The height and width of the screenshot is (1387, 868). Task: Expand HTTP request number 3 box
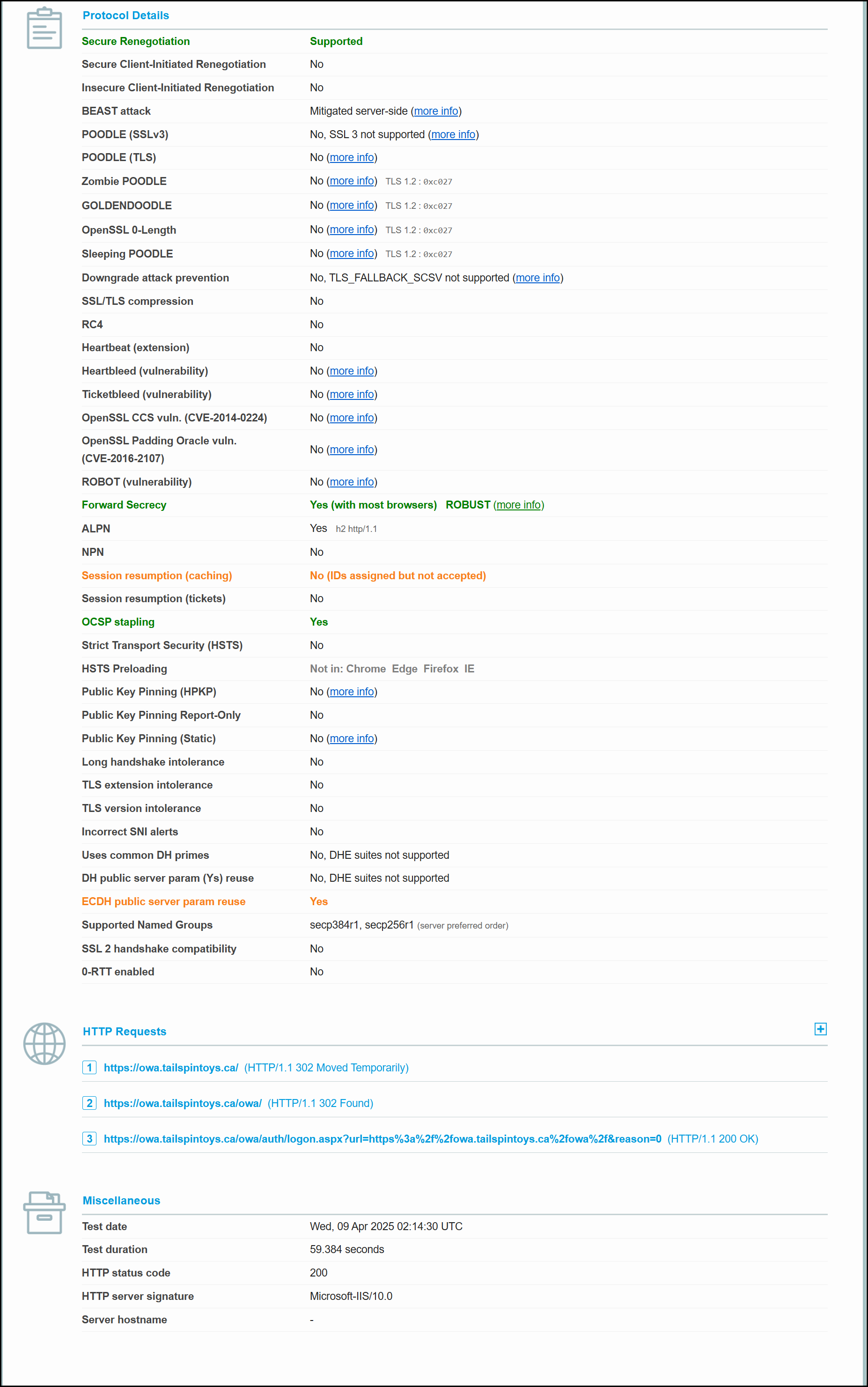coord(89,1138)
